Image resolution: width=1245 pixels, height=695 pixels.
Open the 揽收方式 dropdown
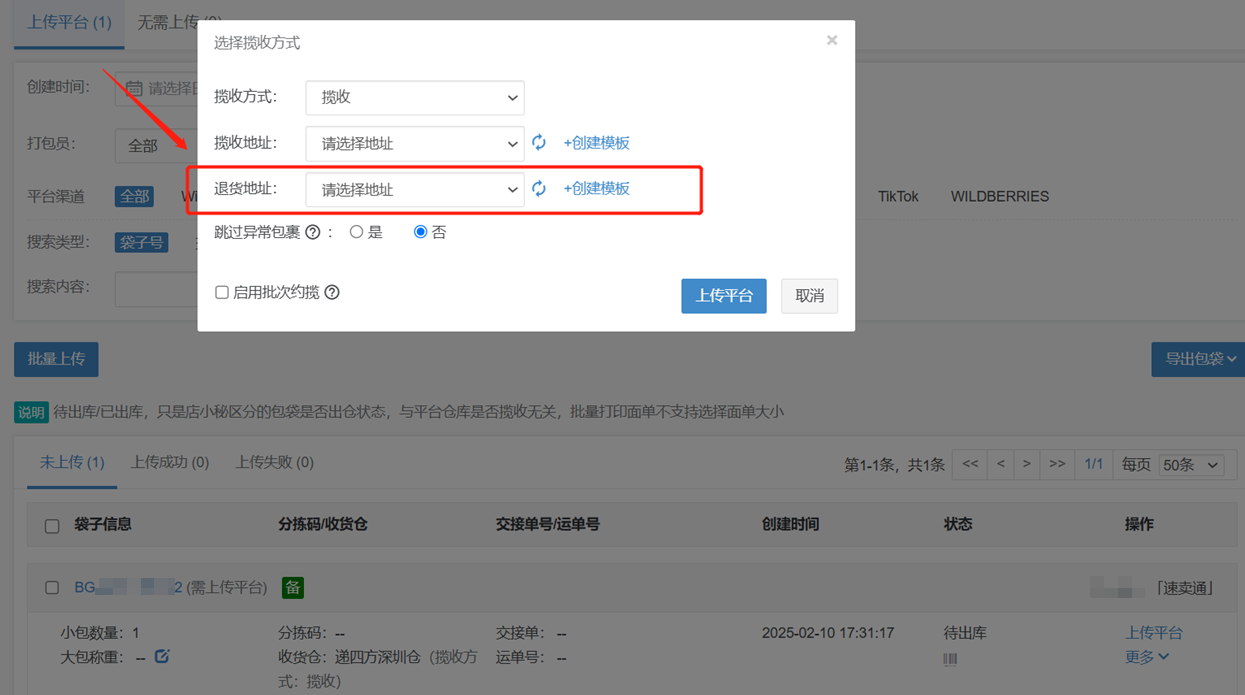(414, 98)
